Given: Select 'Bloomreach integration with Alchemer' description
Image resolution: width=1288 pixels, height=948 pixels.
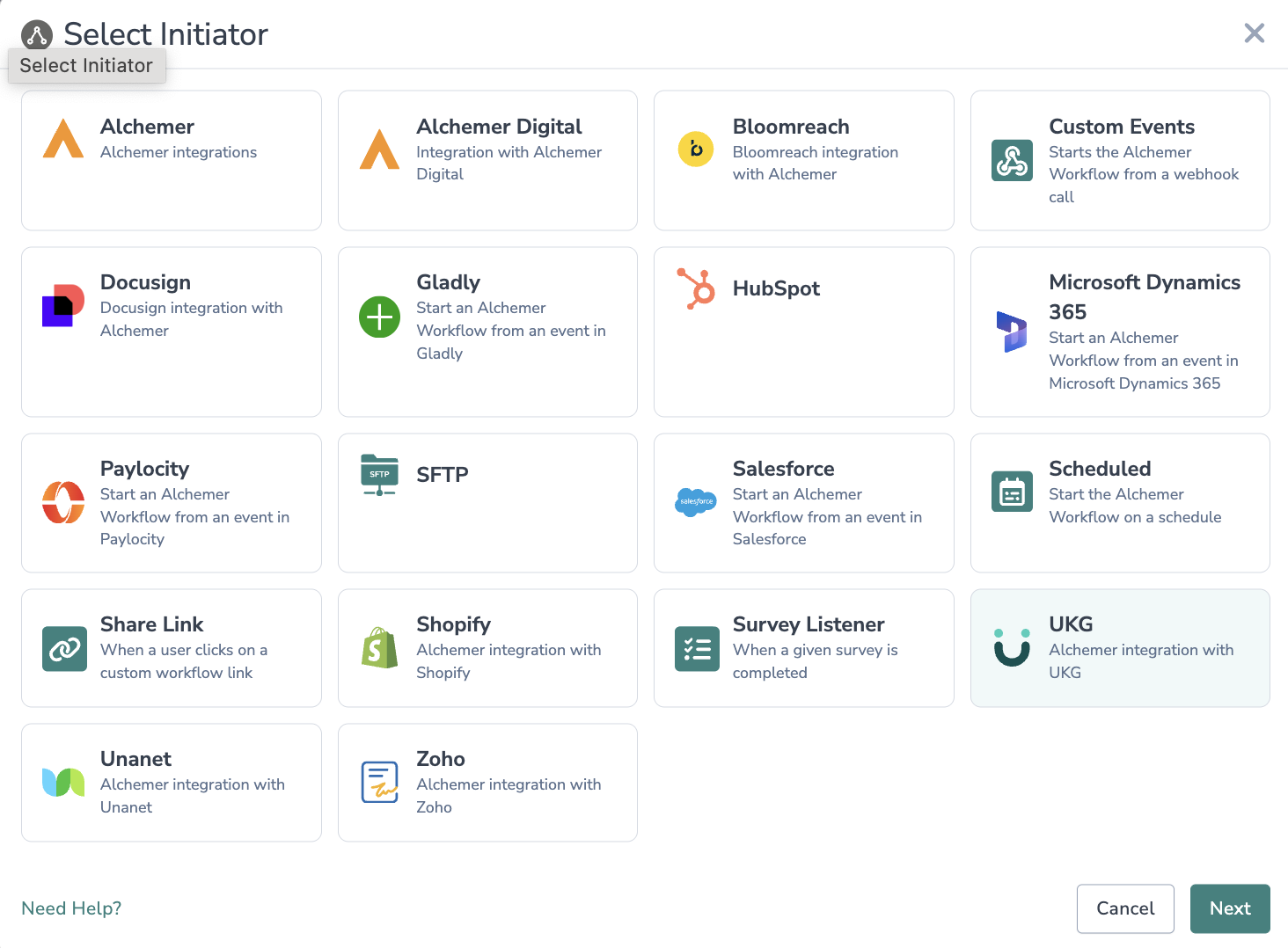Looking at the screenshot, I should [x=816, y=164].
